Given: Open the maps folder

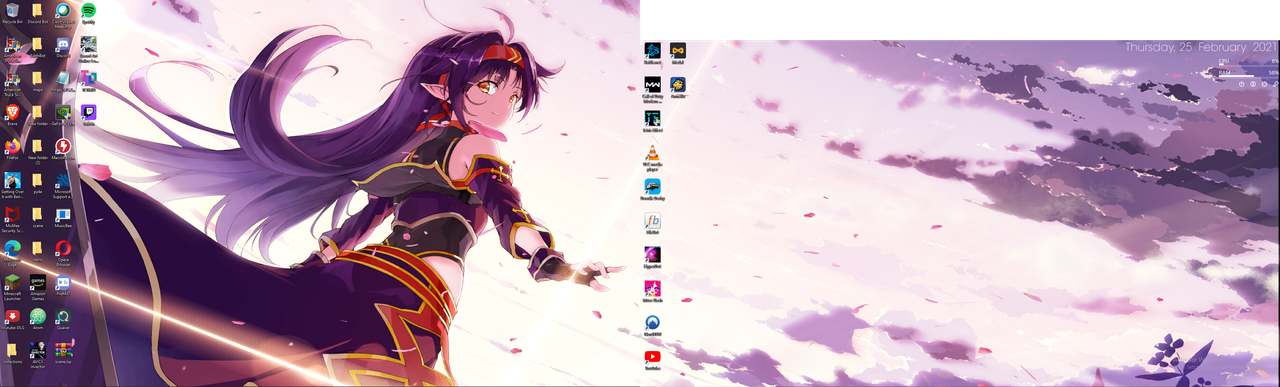Looking at the screenshot, I should tap(37, 81).
